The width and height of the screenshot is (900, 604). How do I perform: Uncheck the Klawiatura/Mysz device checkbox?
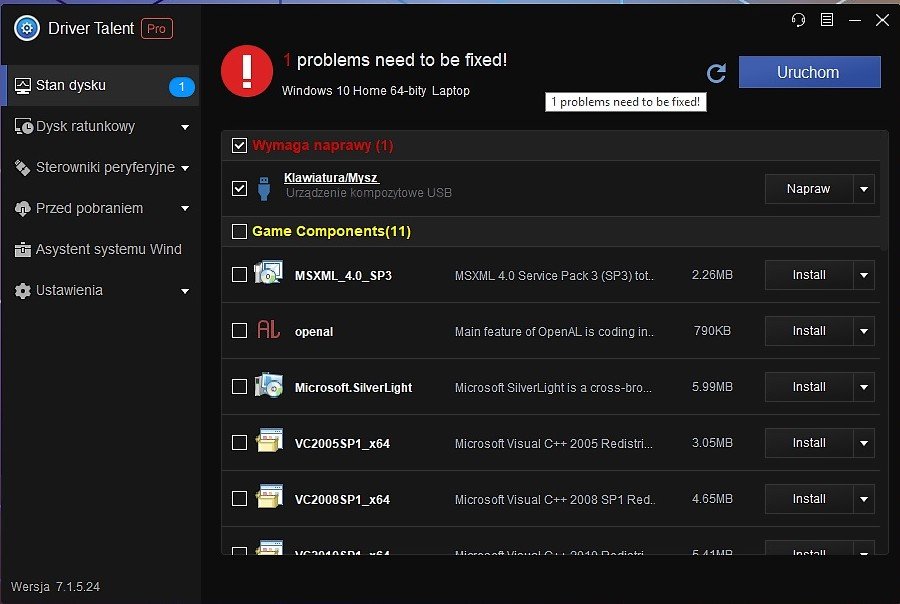coord(239,188)
